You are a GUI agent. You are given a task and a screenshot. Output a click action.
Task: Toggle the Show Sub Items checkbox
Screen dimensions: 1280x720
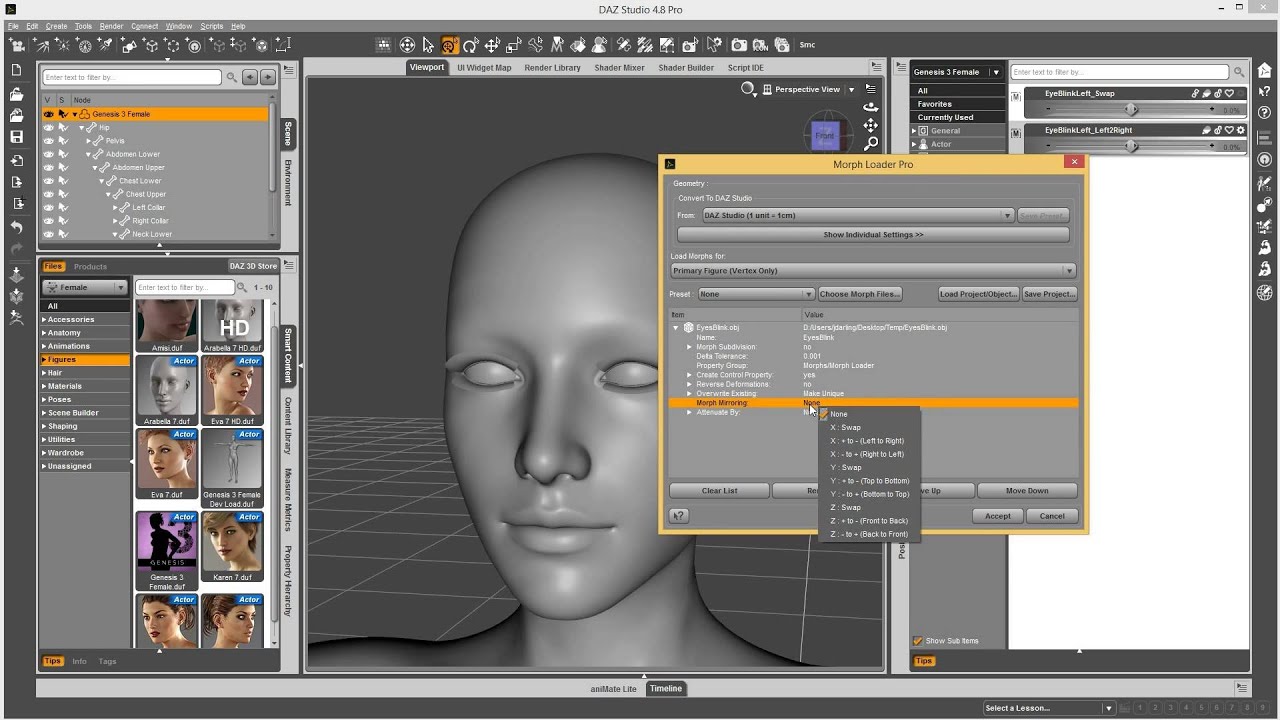918,641
